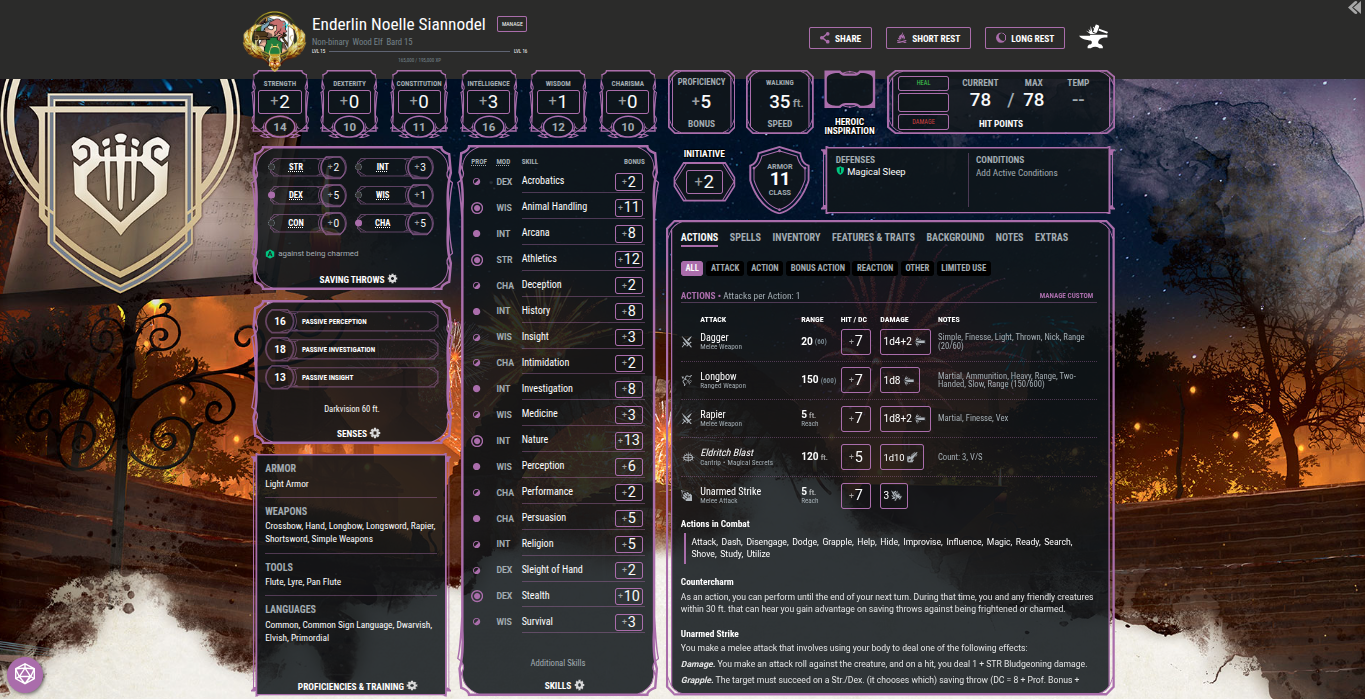
Task: Toggle the Attack filter in Actions
Action: [725, 268]
